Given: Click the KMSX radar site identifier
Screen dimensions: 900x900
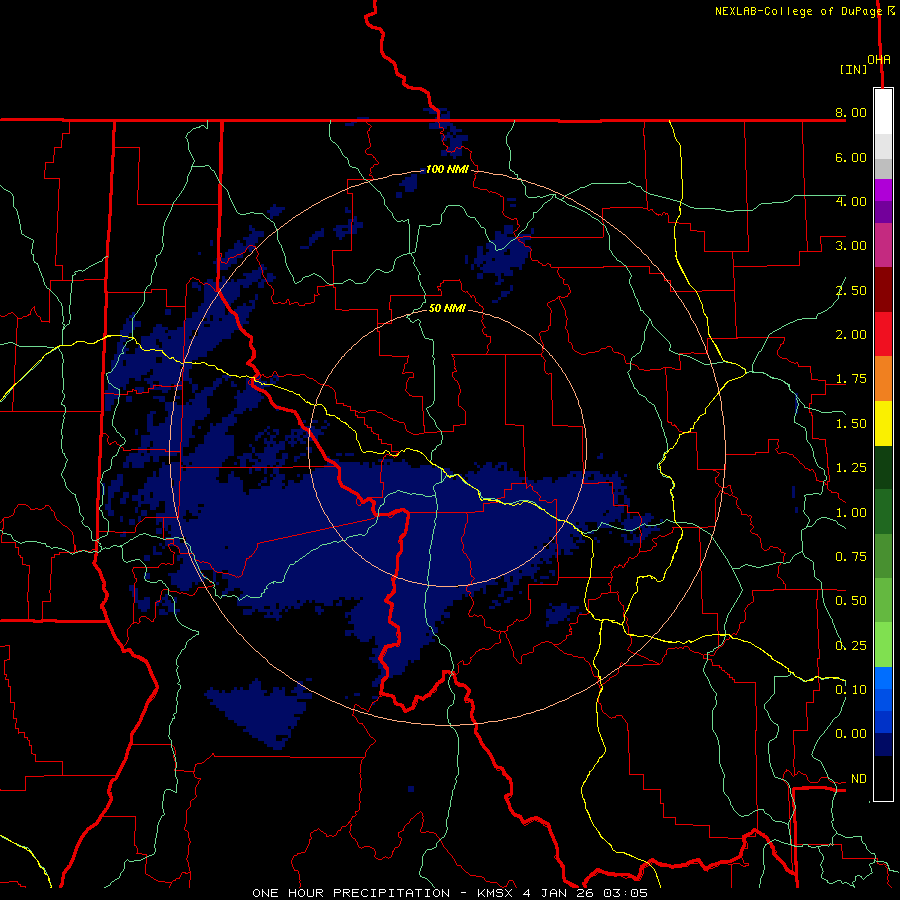Looking at the screenshot, I should coord(495,893).
